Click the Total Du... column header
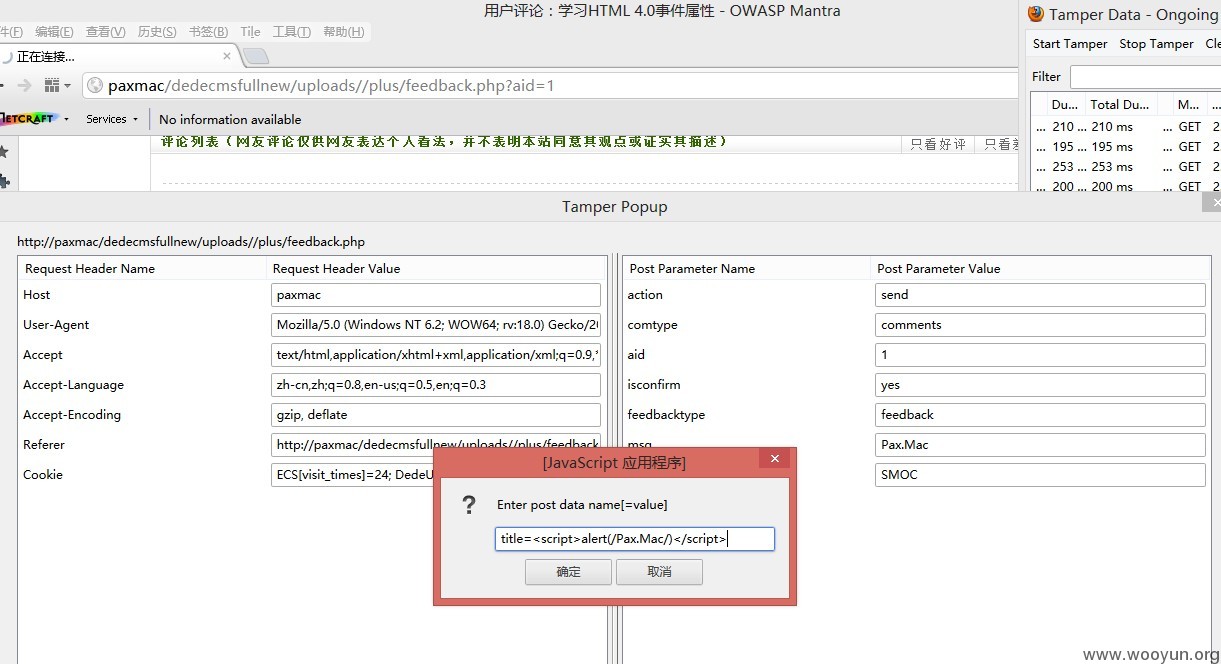 (x=1120, y=104)
